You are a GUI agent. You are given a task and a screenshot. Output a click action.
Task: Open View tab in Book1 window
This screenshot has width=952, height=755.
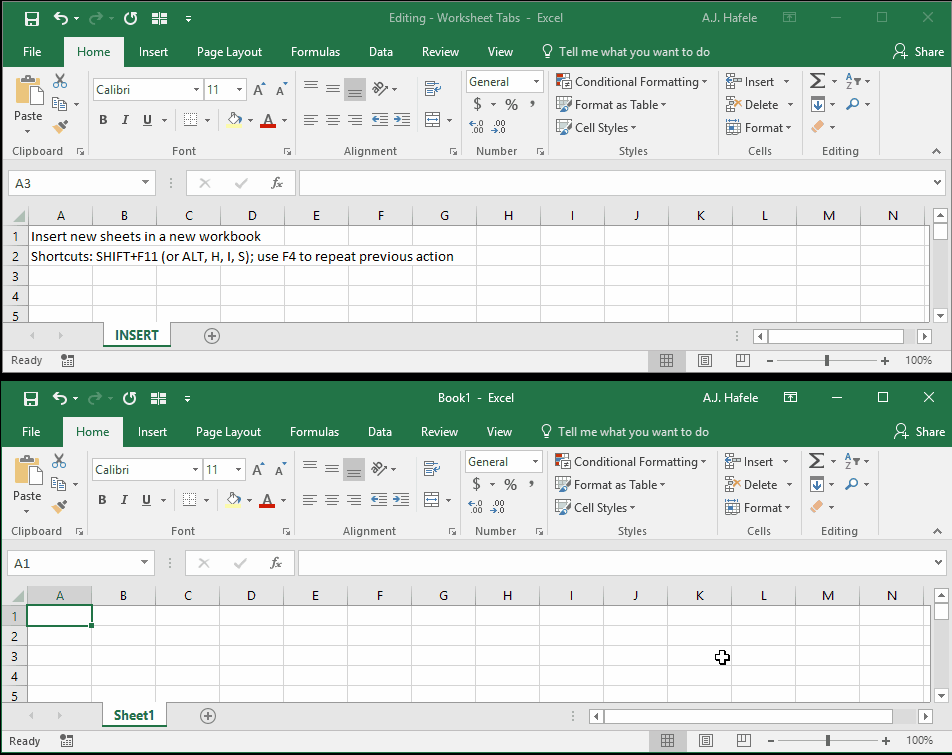click(x=499, y=432)
